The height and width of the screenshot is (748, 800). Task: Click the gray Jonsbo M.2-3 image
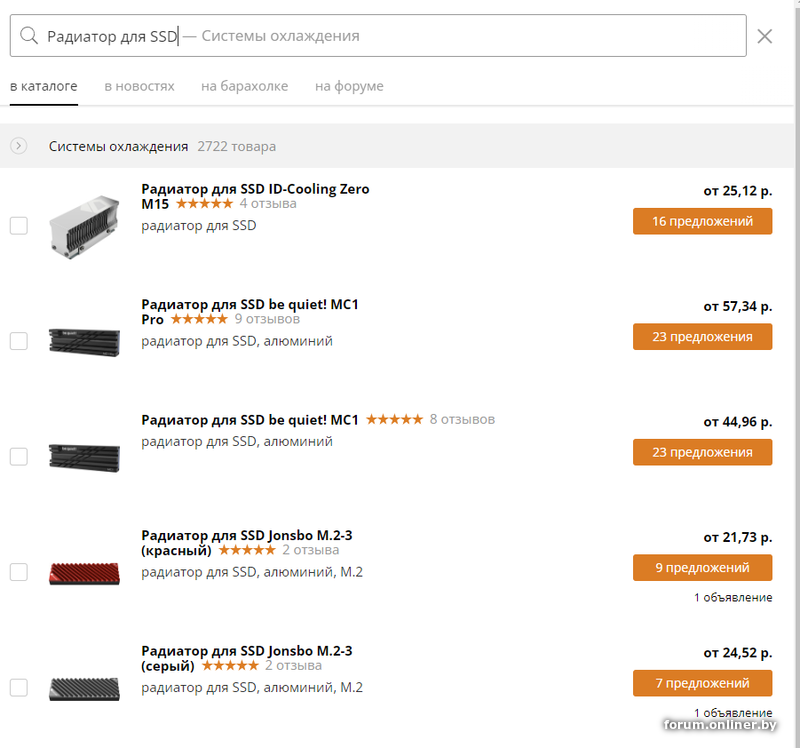[x=84, y=687]
